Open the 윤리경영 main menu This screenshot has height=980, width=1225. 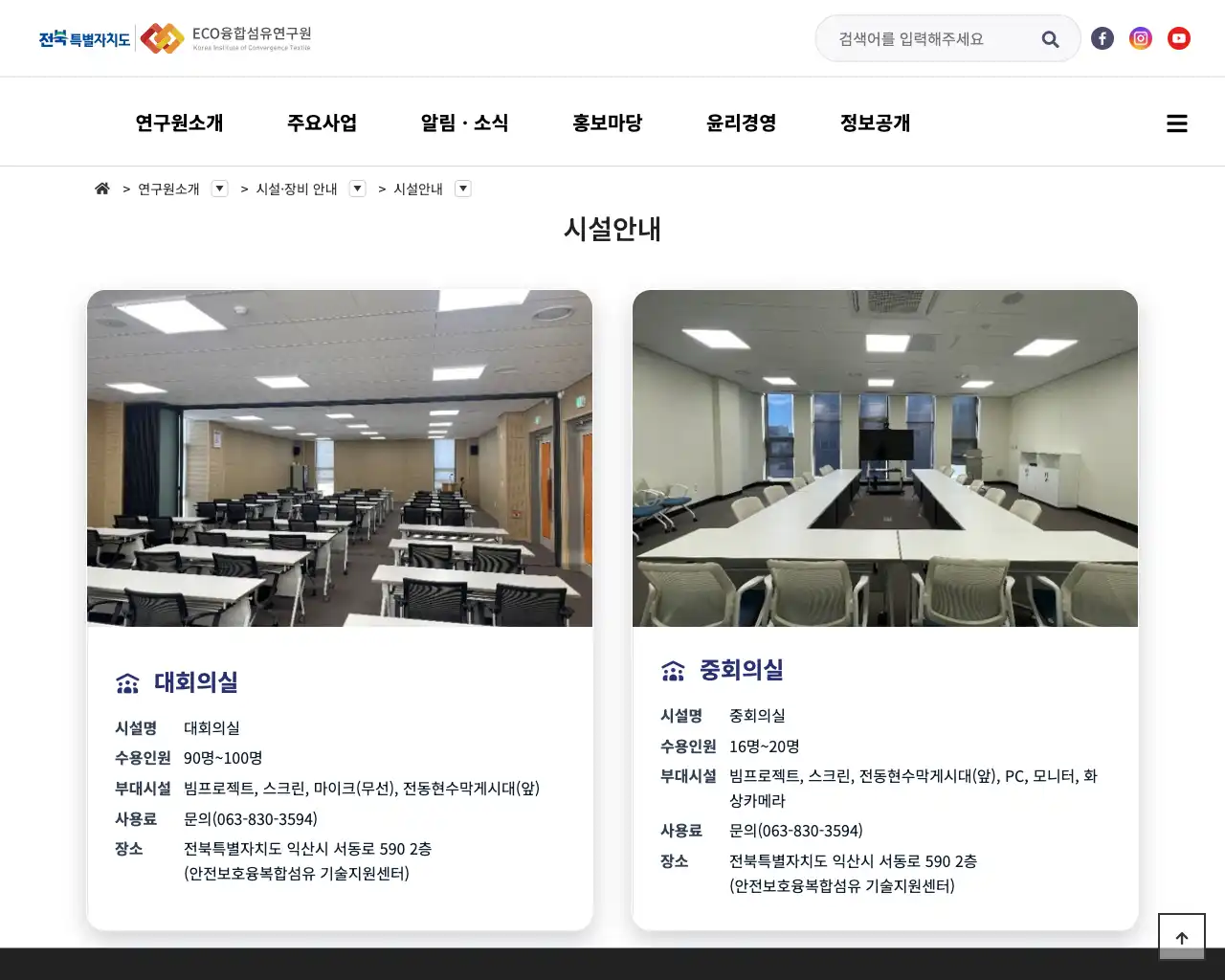point(742,122)
